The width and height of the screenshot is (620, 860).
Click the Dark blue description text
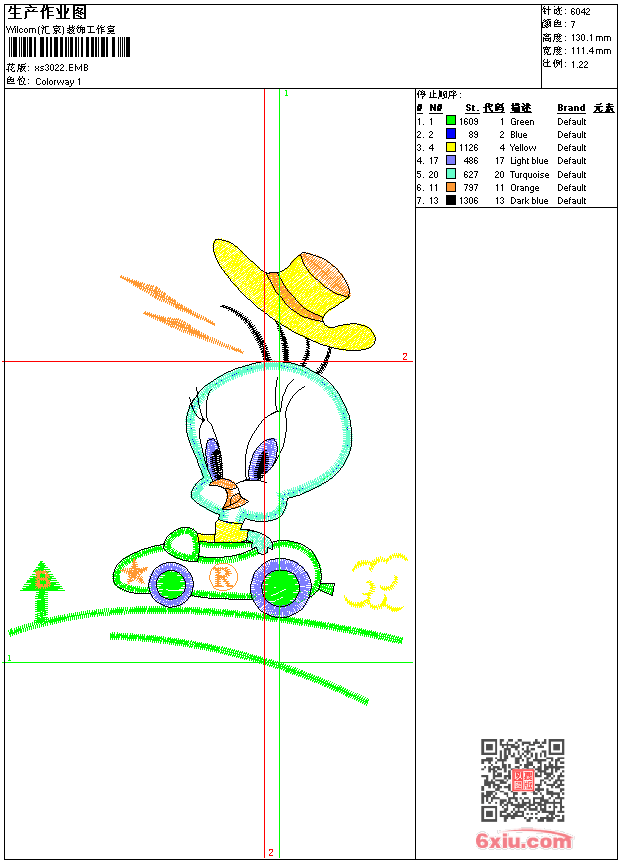coord(529,201)
